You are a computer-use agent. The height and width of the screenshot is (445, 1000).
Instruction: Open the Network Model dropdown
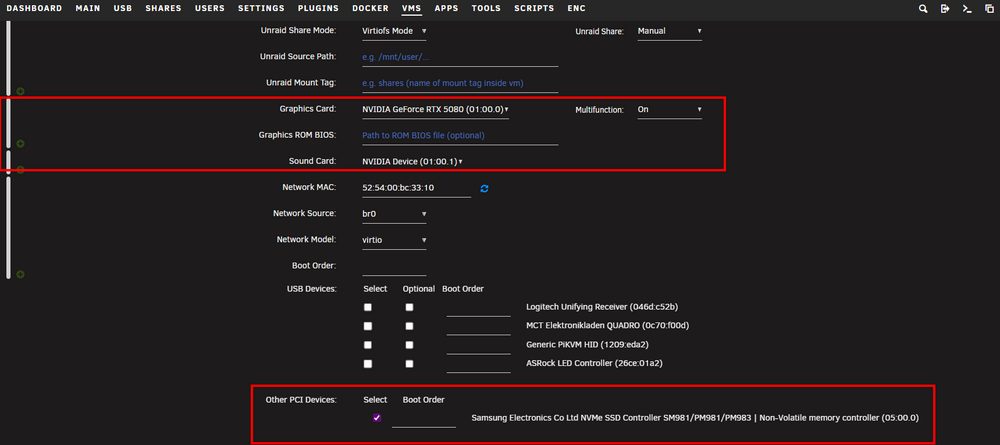click(x=394, y=240)
